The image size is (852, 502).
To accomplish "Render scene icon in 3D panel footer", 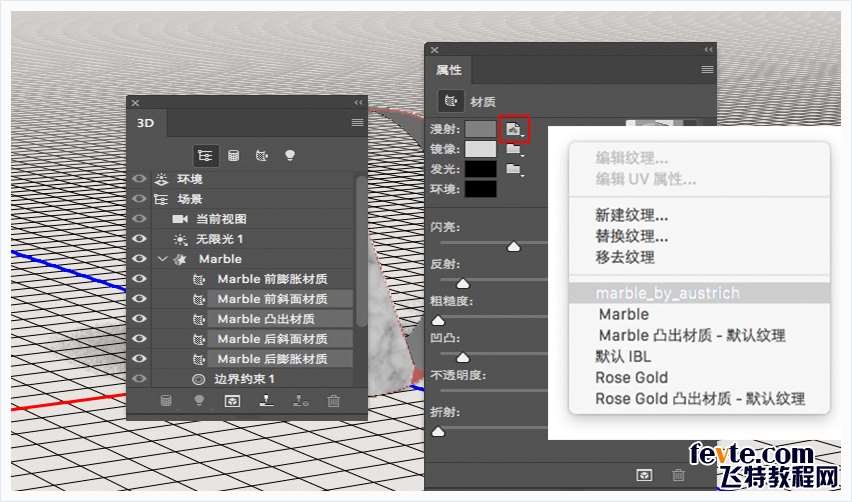I will click(233, 401).
